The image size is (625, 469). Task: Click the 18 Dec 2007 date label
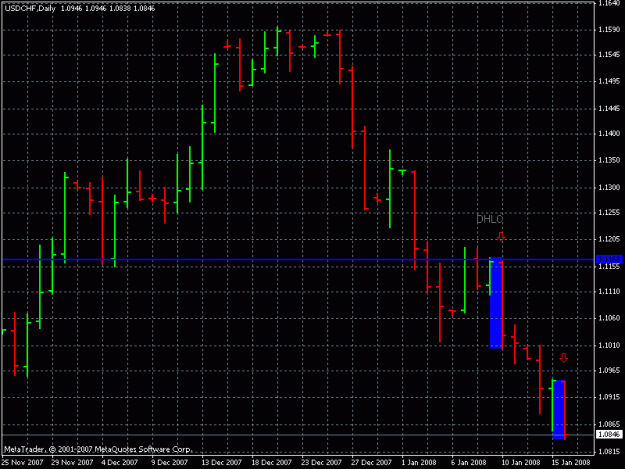click(x=271, y=462)
